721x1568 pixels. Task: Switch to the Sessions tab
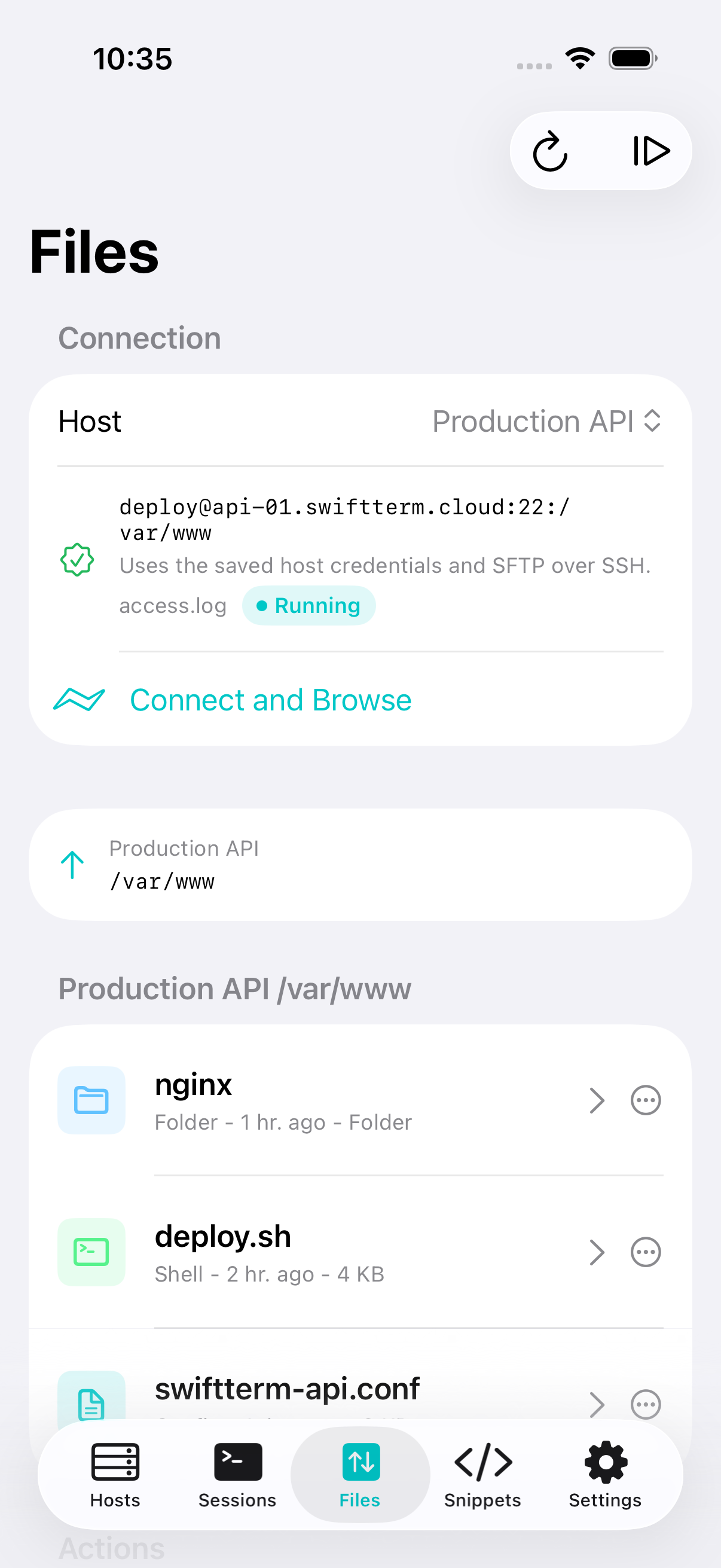[237, 1474]
